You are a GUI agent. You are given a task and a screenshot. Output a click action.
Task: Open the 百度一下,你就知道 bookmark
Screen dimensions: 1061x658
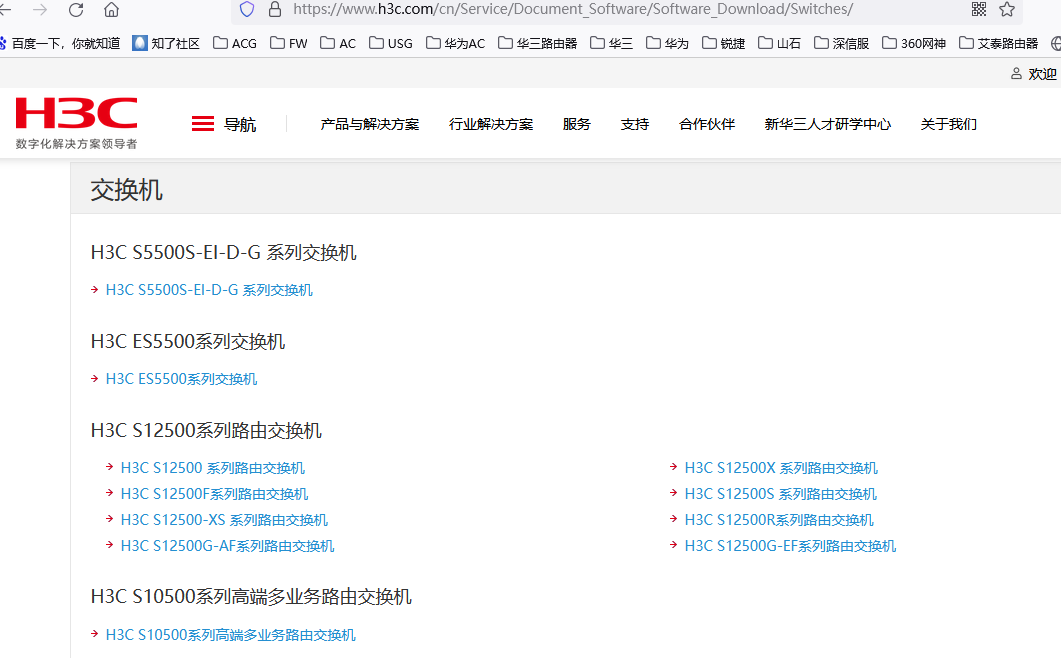(x=60, y=43)
